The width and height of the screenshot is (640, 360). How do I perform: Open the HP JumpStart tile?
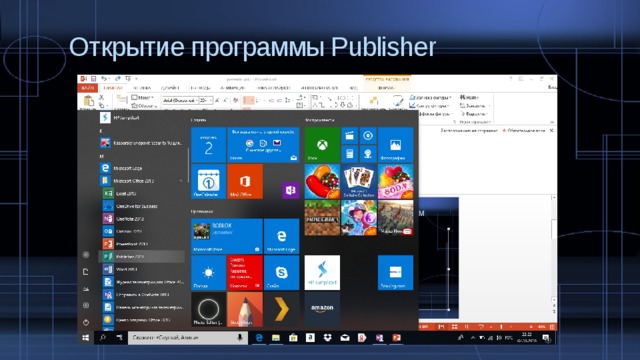tap(322, 273)
